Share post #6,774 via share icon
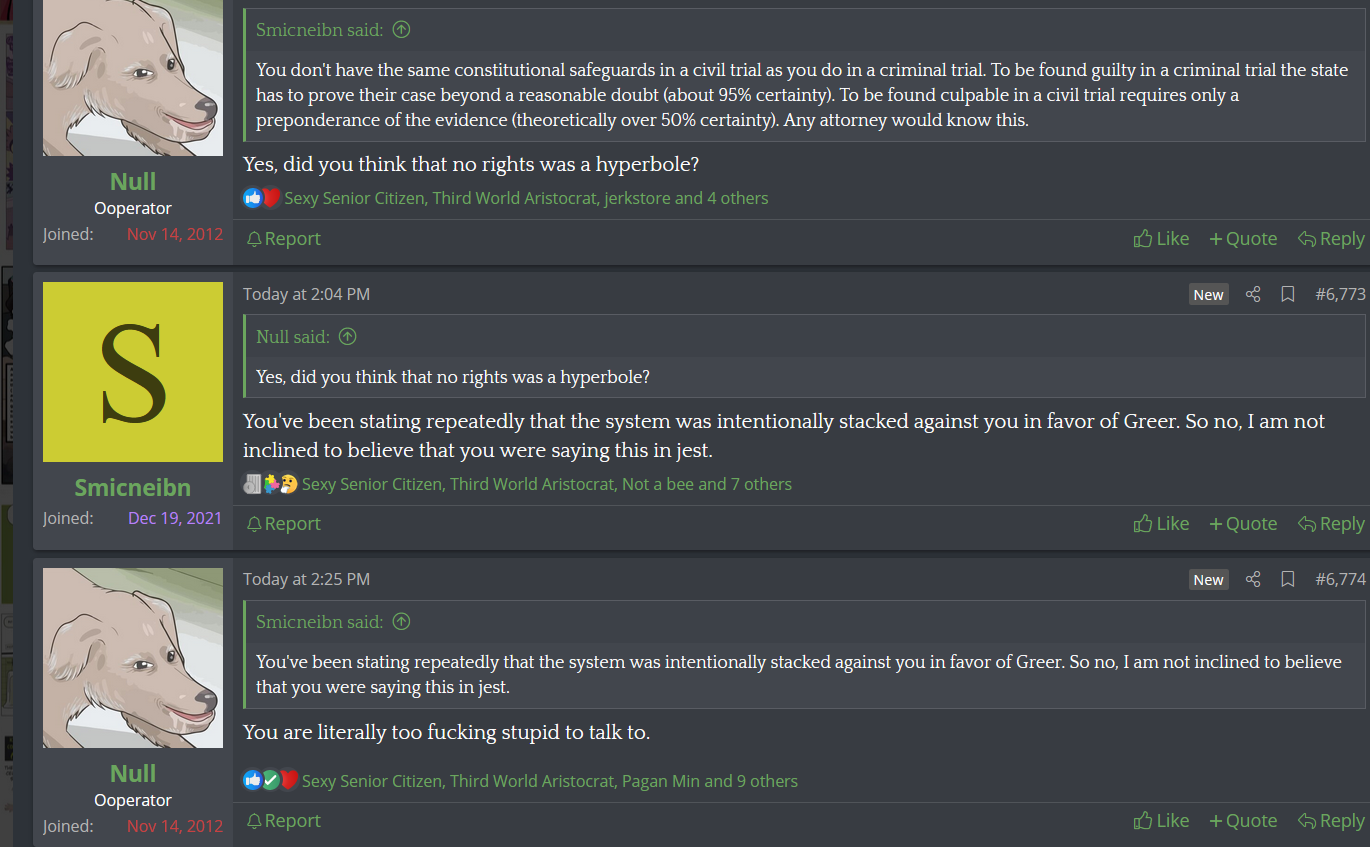Image resolution: width=1370 pixels, height=847 pixels. pyautogui.click(x=1253, y=579)
